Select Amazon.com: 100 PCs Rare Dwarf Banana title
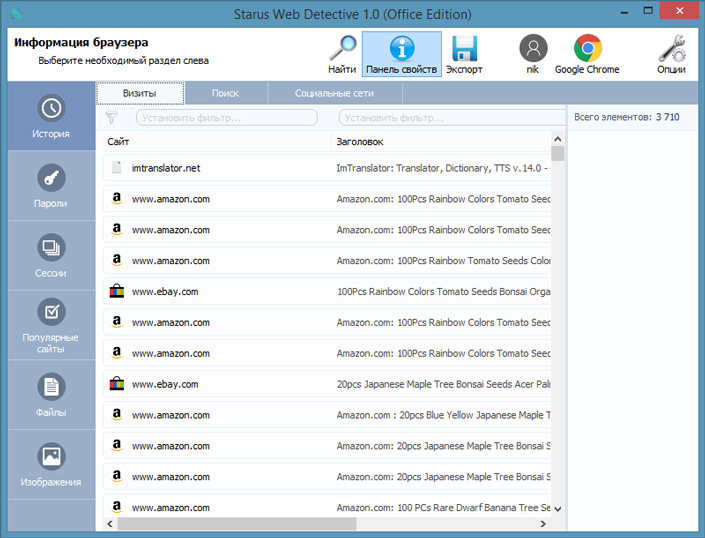Image resolution: width=705 pixels, height=538 pixels. [443, 507]
